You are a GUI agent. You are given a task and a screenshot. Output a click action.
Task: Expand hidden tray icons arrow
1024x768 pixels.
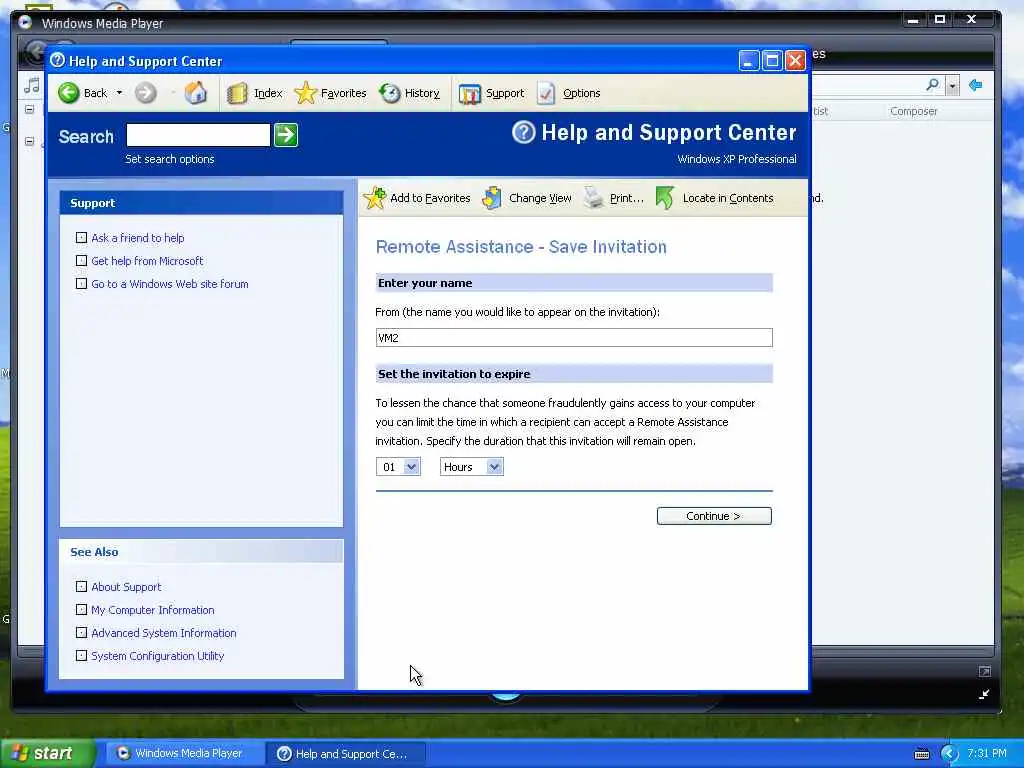tap(950, 754)
